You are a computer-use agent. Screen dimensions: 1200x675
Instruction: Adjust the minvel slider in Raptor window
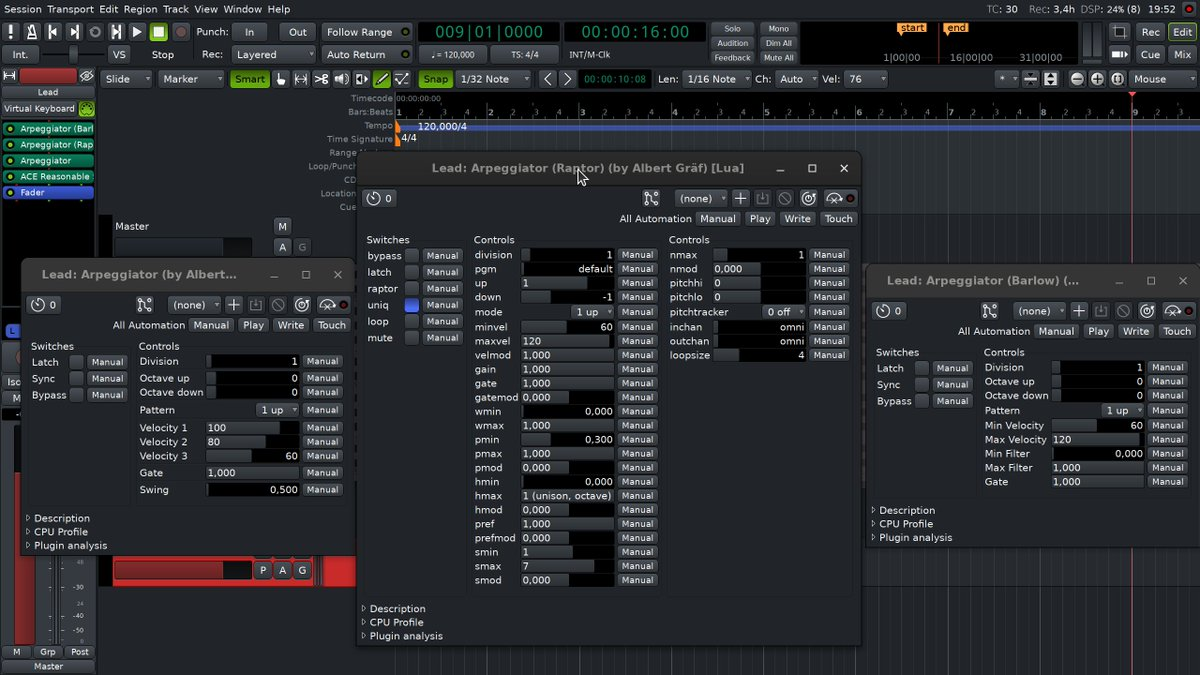(567, 327)
